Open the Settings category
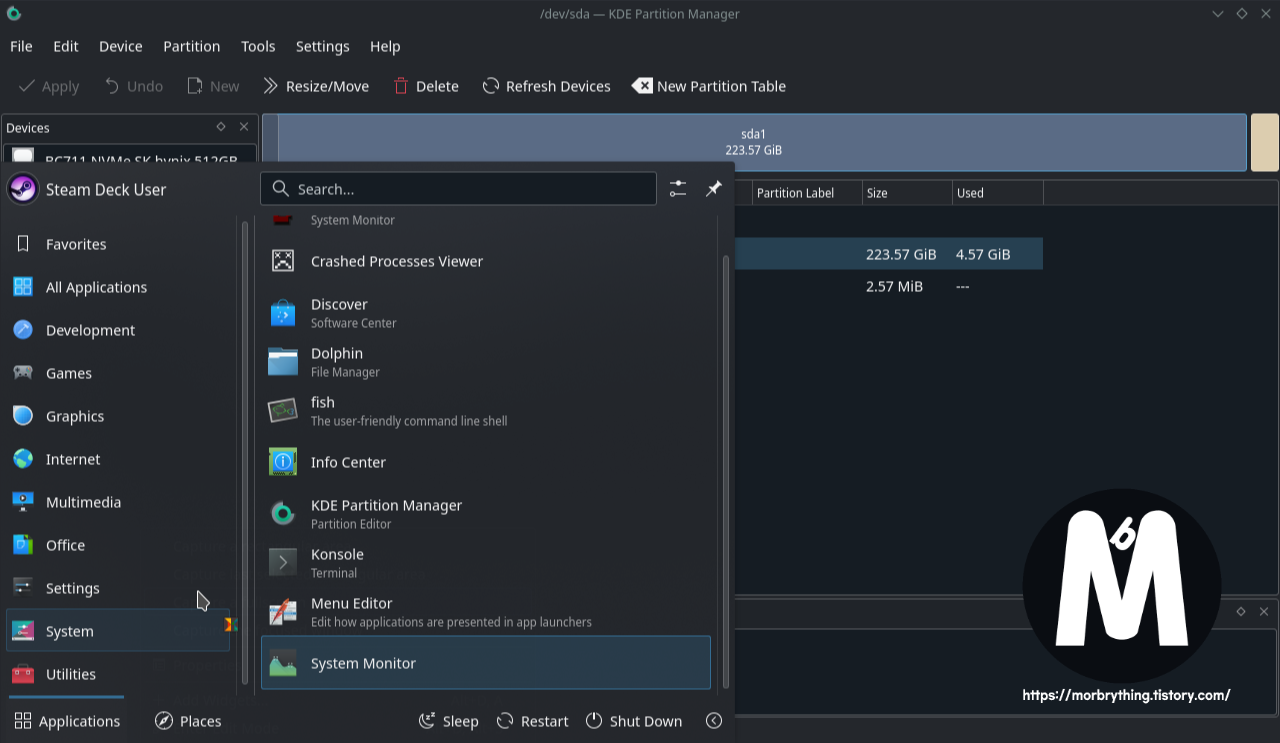This screenshot has height=743, width=1280. click(x=118, y=588)
